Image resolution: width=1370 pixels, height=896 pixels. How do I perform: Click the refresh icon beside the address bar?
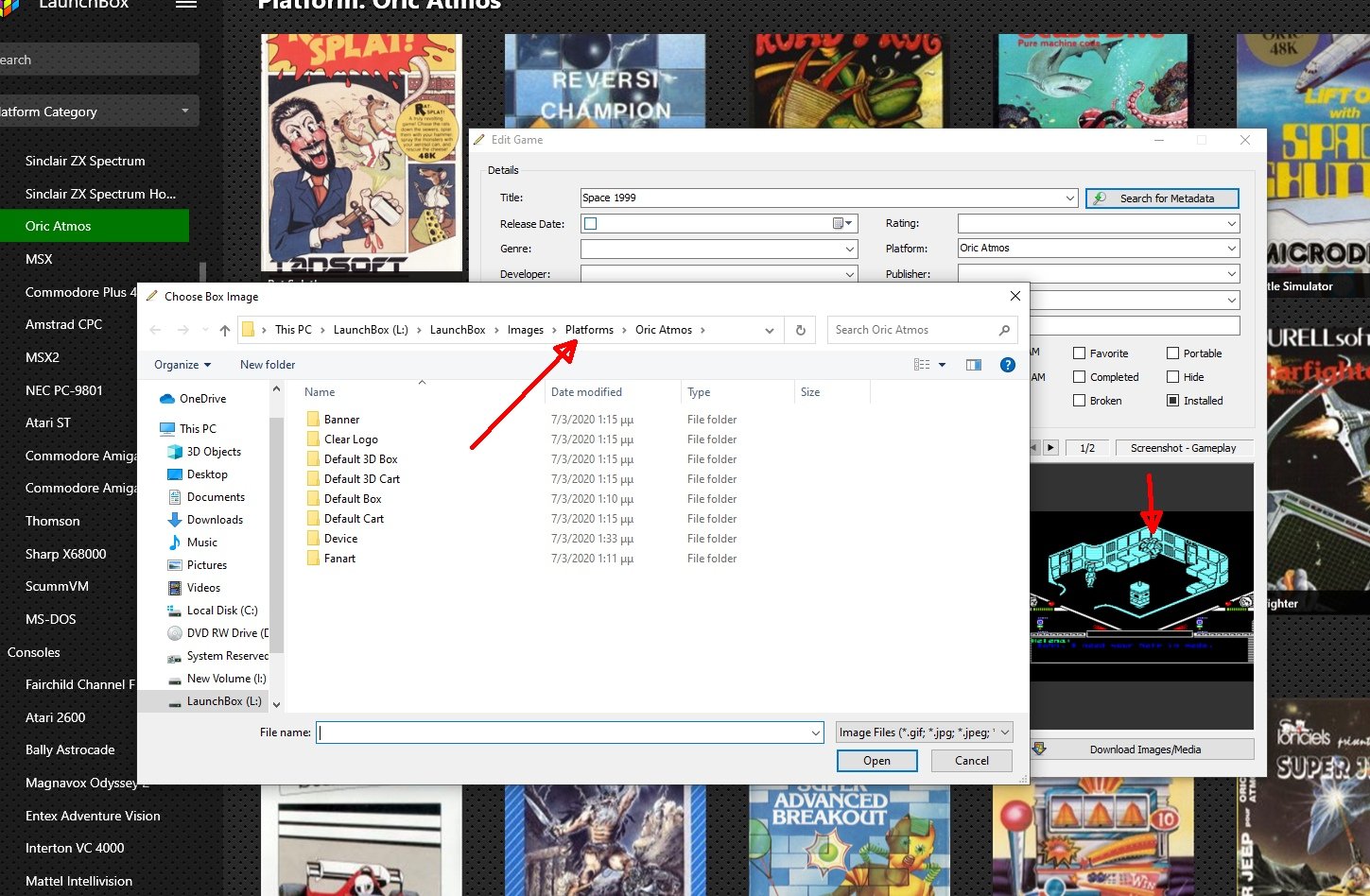tap(800, 330)
